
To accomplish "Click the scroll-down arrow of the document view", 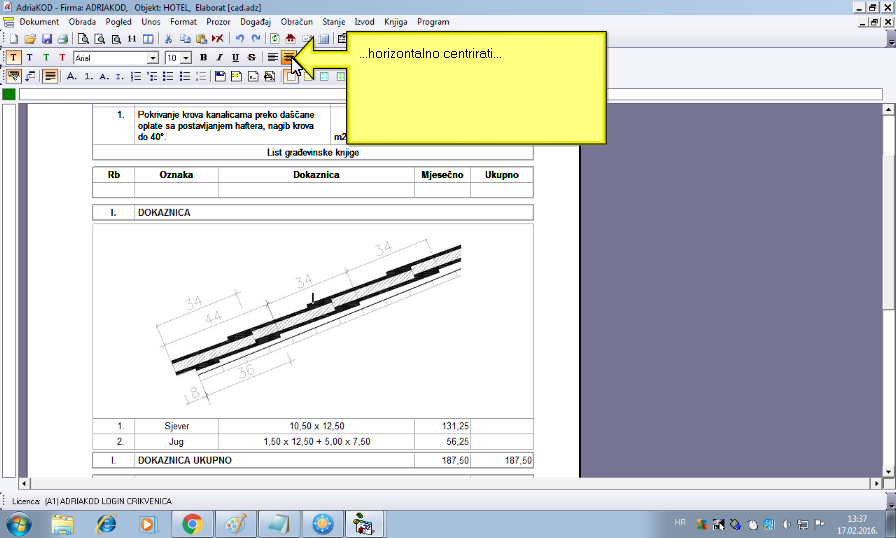I will click(889, 472).
